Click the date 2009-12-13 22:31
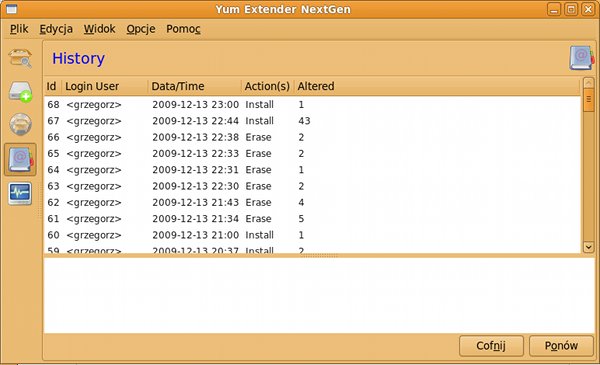 pyautogui.click(x=196, y=170)
